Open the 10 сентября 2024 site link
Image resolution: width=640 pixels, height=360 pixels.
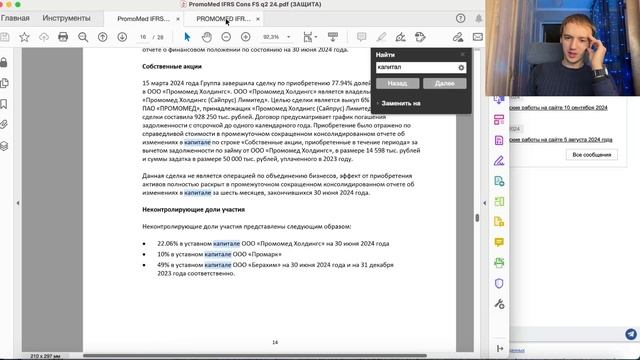pyautogui.click(x=558, y=108)
